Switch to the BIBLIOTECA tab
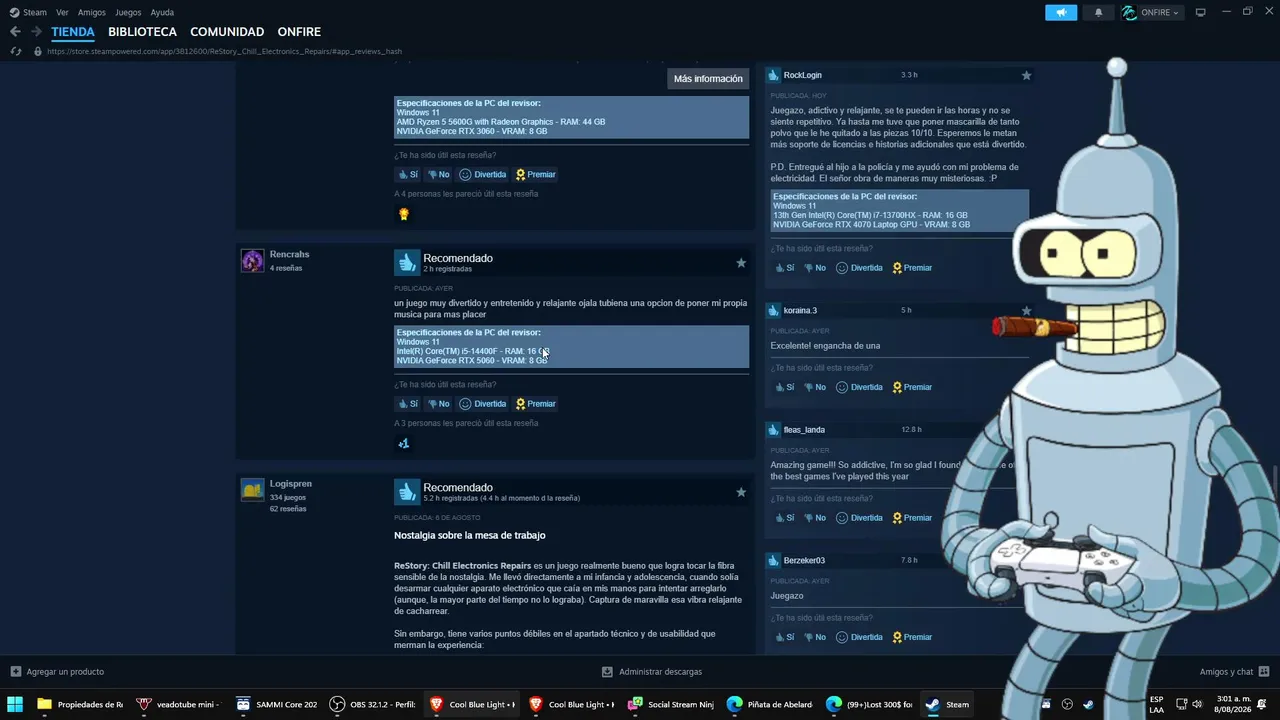1280x720 pixels. pyautogui.click(x=142, y=32)
